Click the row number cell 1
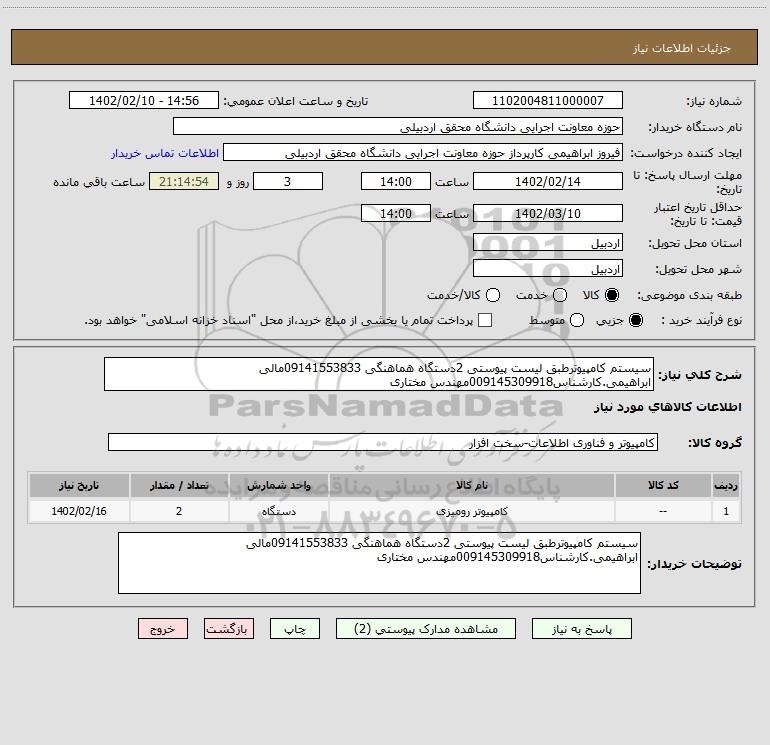 tap(726, 511)
